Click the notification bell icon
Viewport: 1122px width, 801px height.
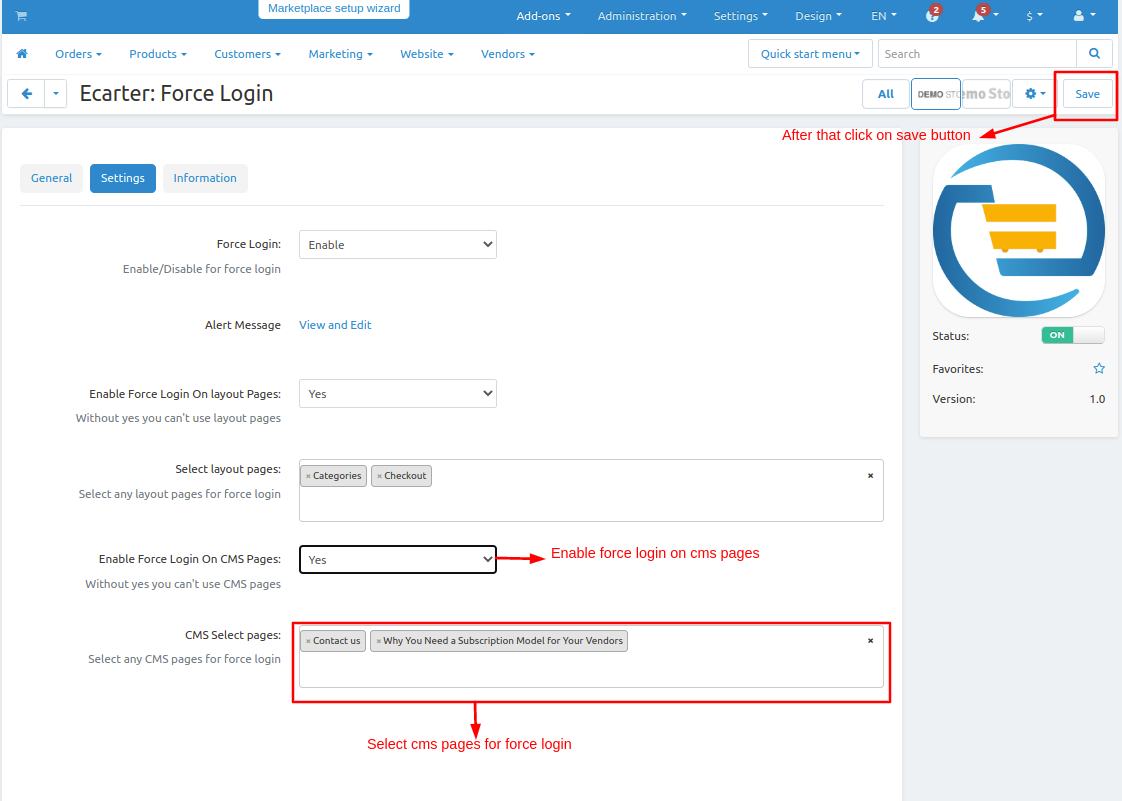click(978, 16)
